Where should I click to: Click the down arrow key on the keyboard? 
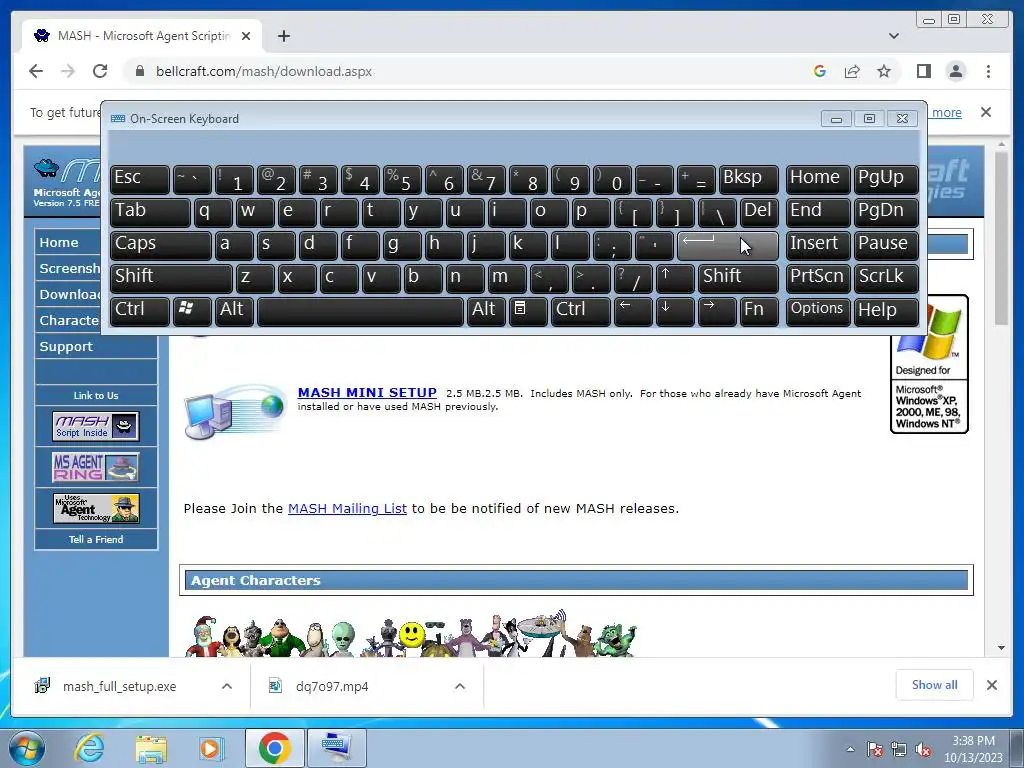tap(674, 310)
